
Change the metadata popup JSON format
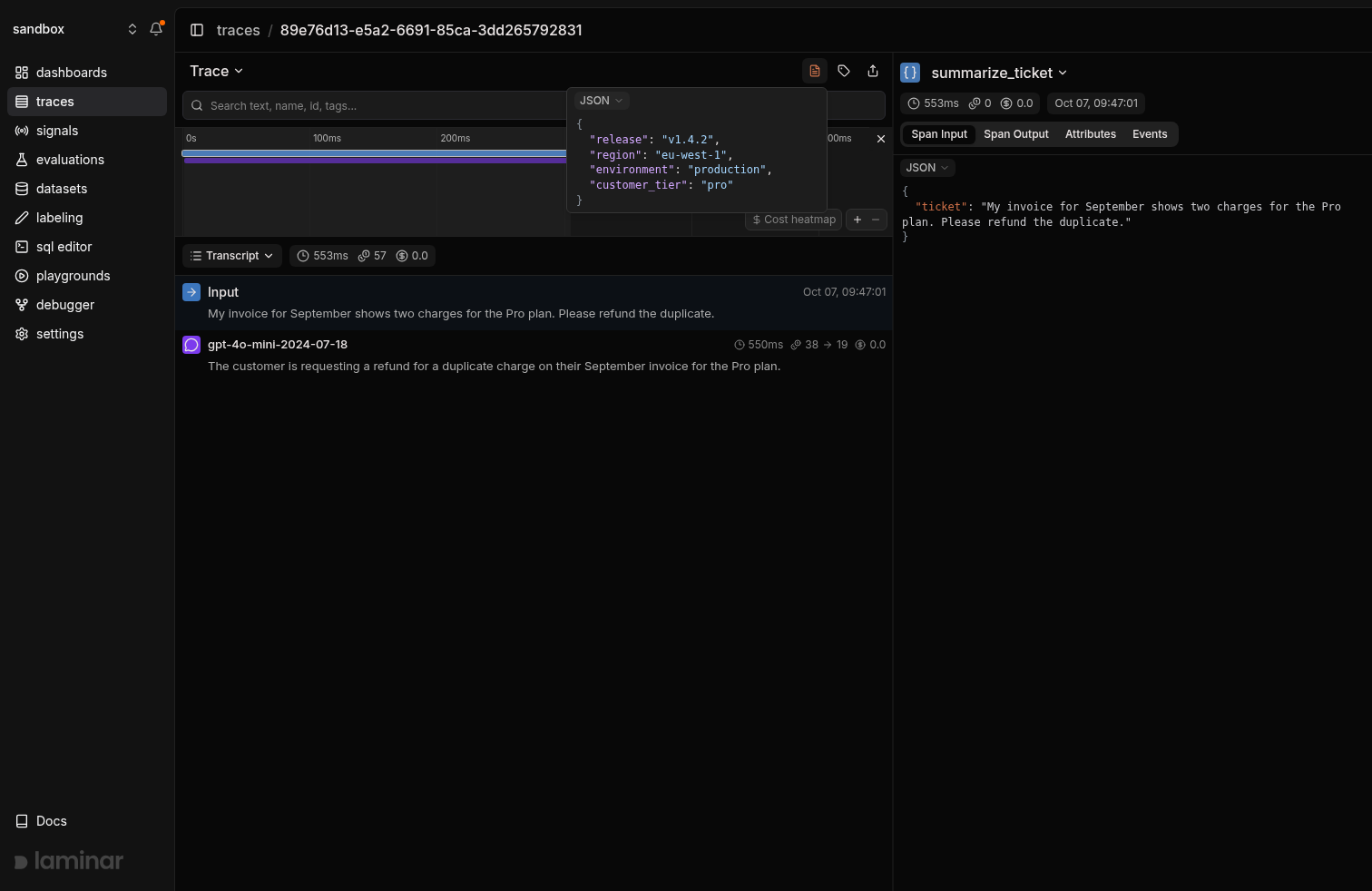pos(602,101)
